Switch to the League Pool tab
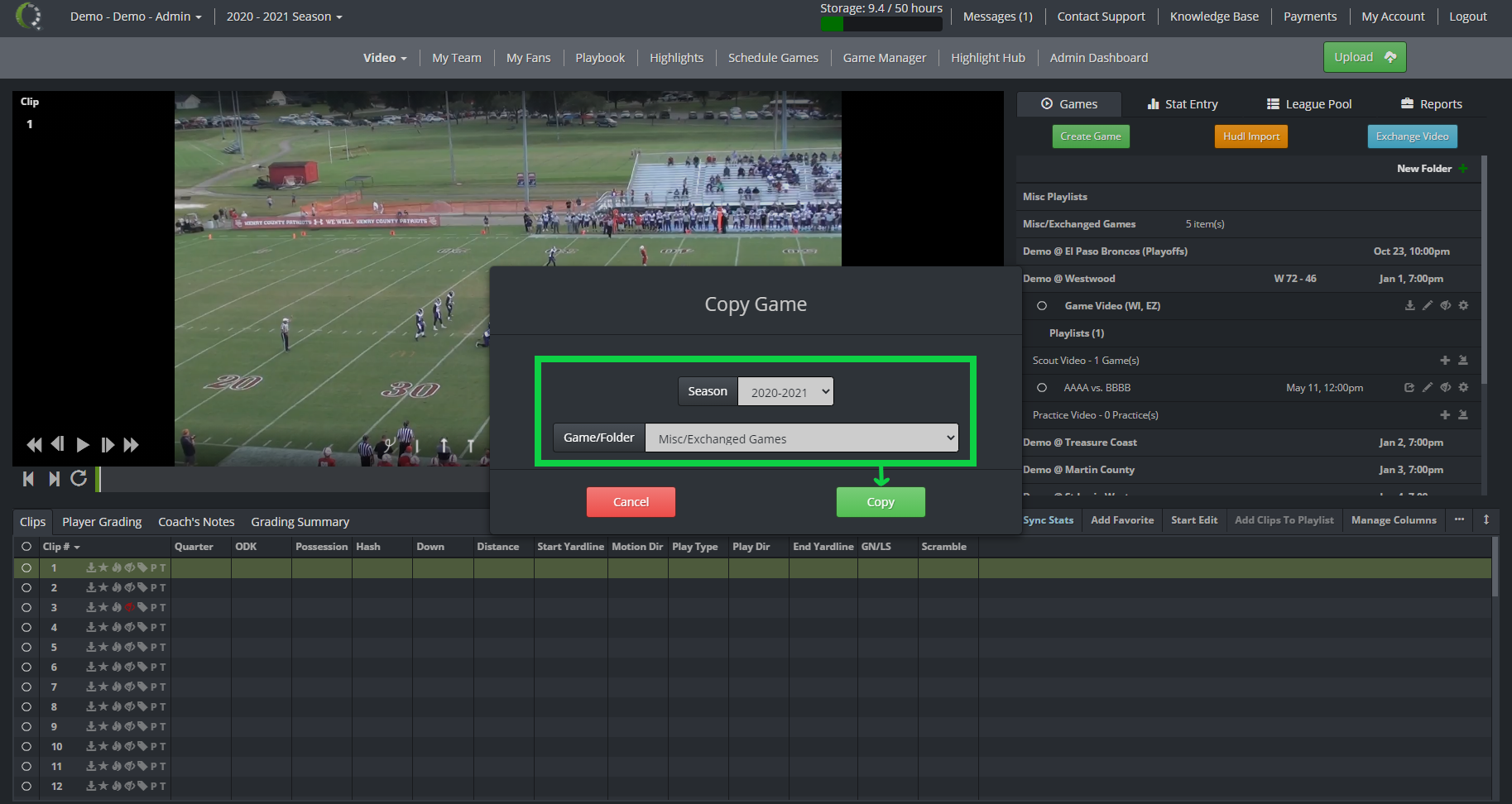 pos(1309,104)
